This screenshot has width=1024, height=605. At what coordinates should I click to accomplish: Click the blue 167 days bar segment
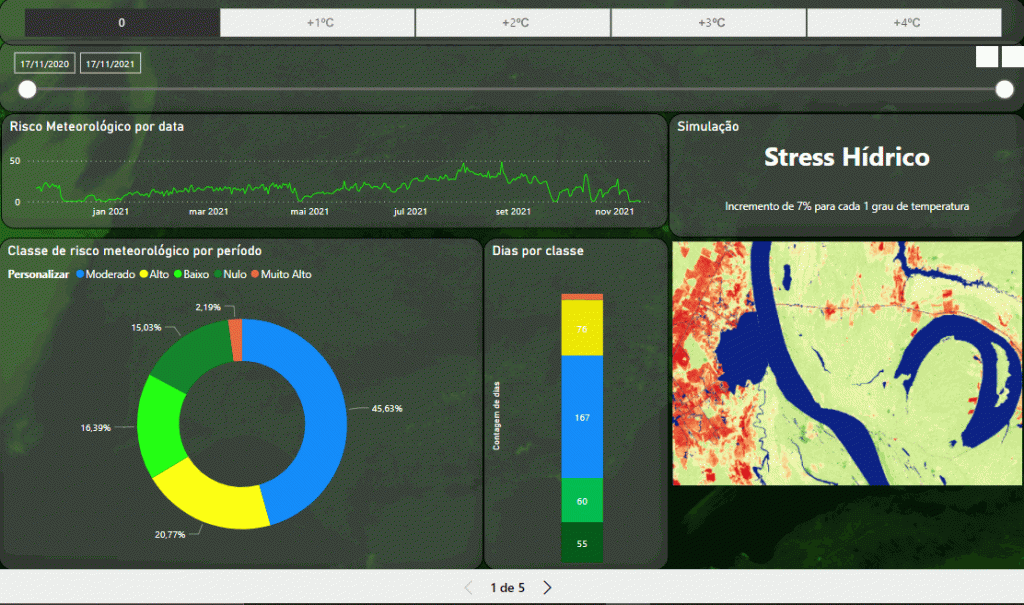[582, 417]
